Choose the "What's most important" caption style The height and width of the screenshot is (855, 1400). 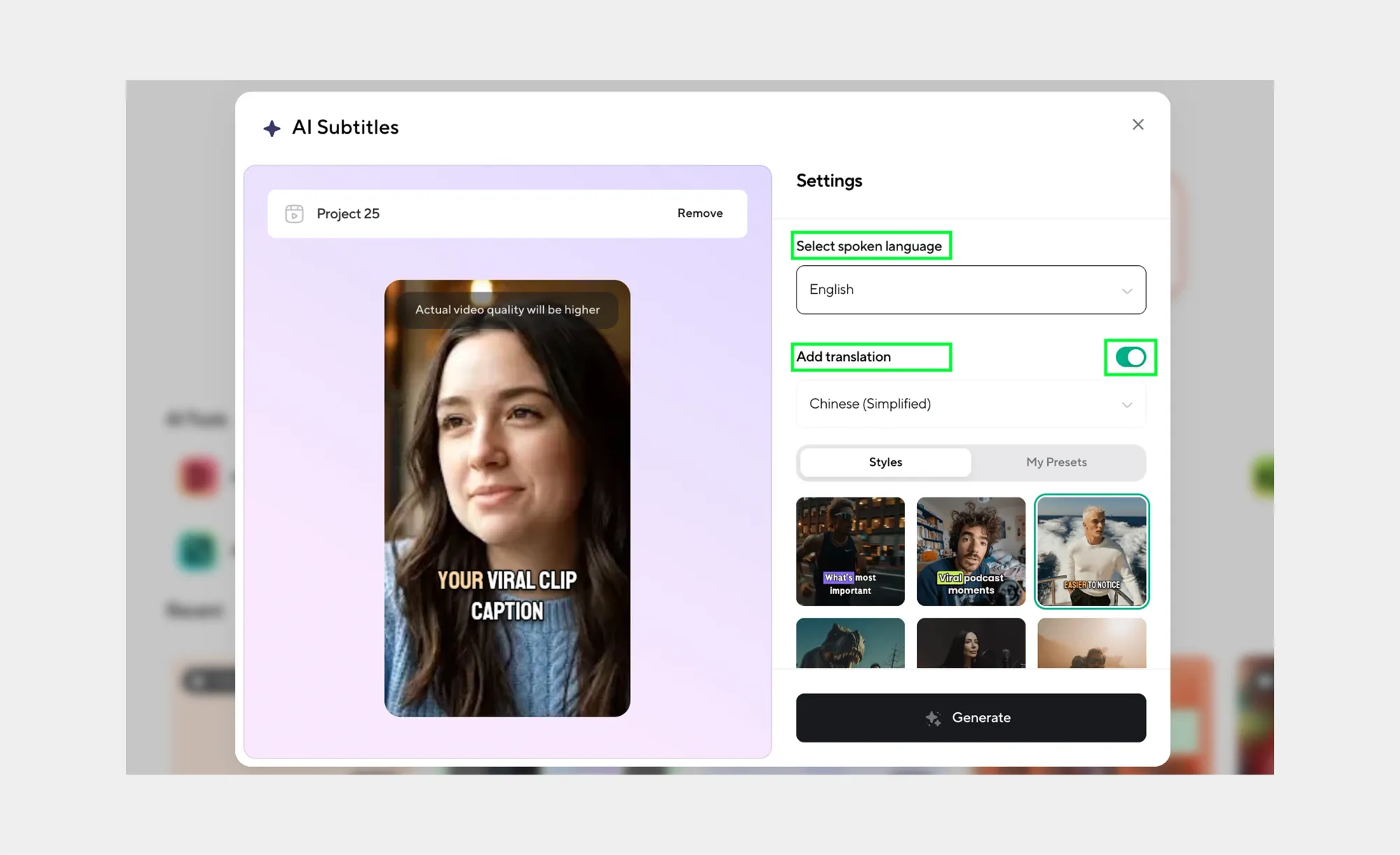tap(850, 551)
